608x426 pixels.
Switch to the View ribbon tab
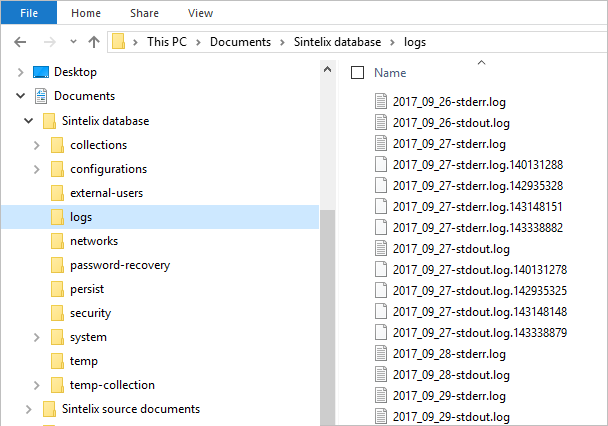[200, 13]
